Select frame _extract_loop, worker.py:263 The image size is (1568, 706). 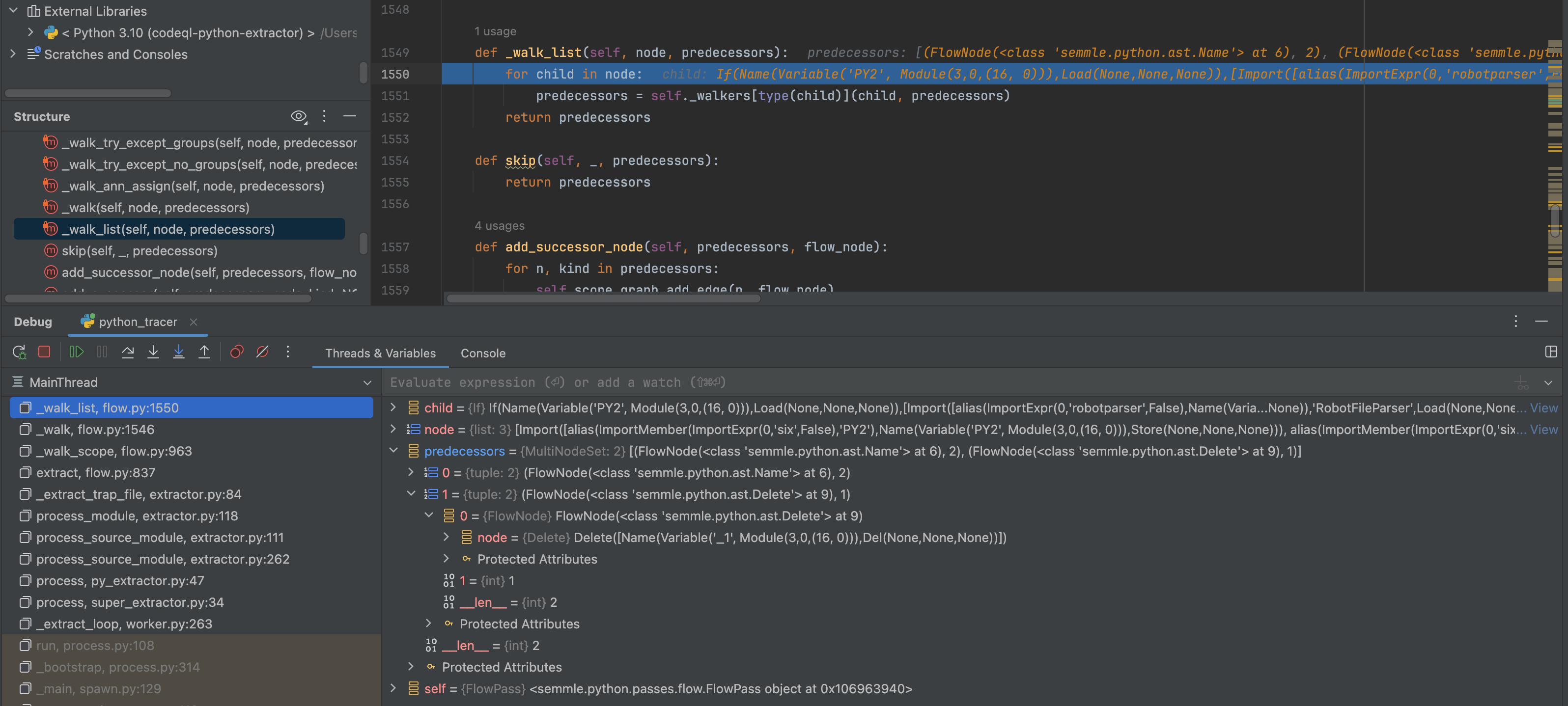191,624
